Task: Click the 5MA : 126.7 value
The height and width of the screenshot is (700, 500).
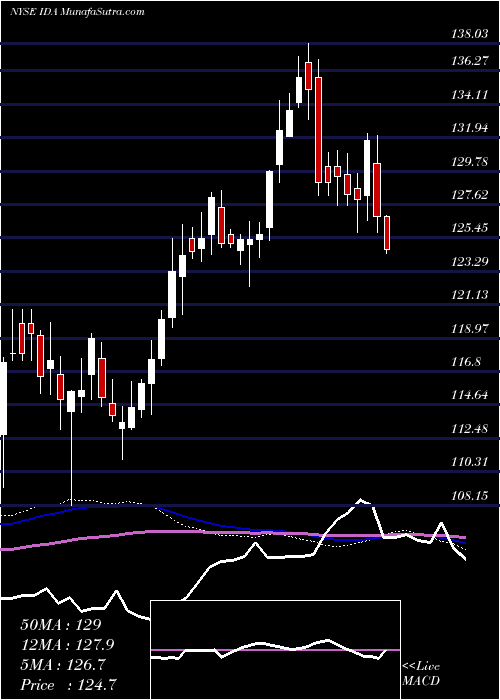Action: [62, 665]
